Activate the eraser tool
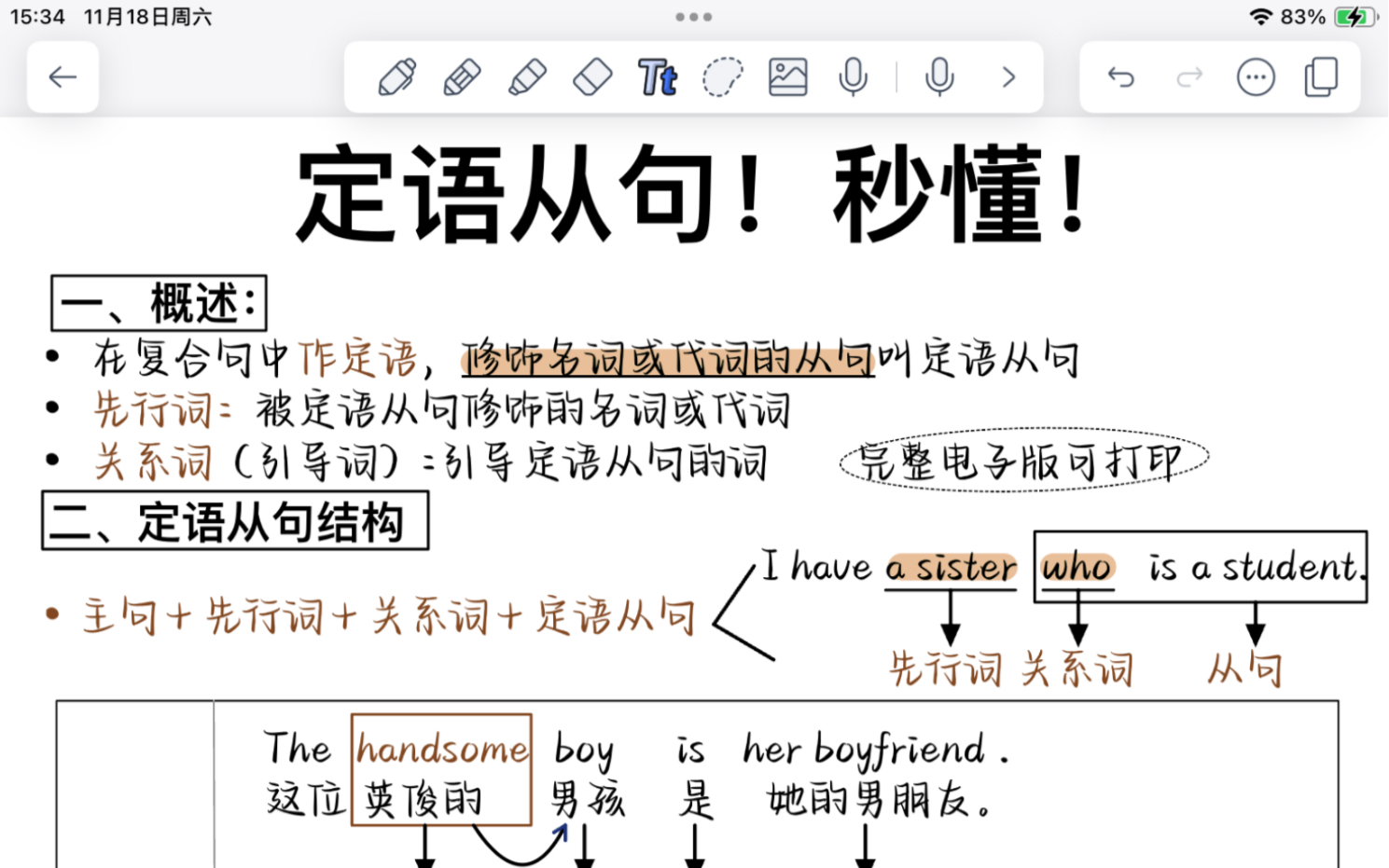The image size is (1389, 868). pyautogui.click(x=592, y=78)
